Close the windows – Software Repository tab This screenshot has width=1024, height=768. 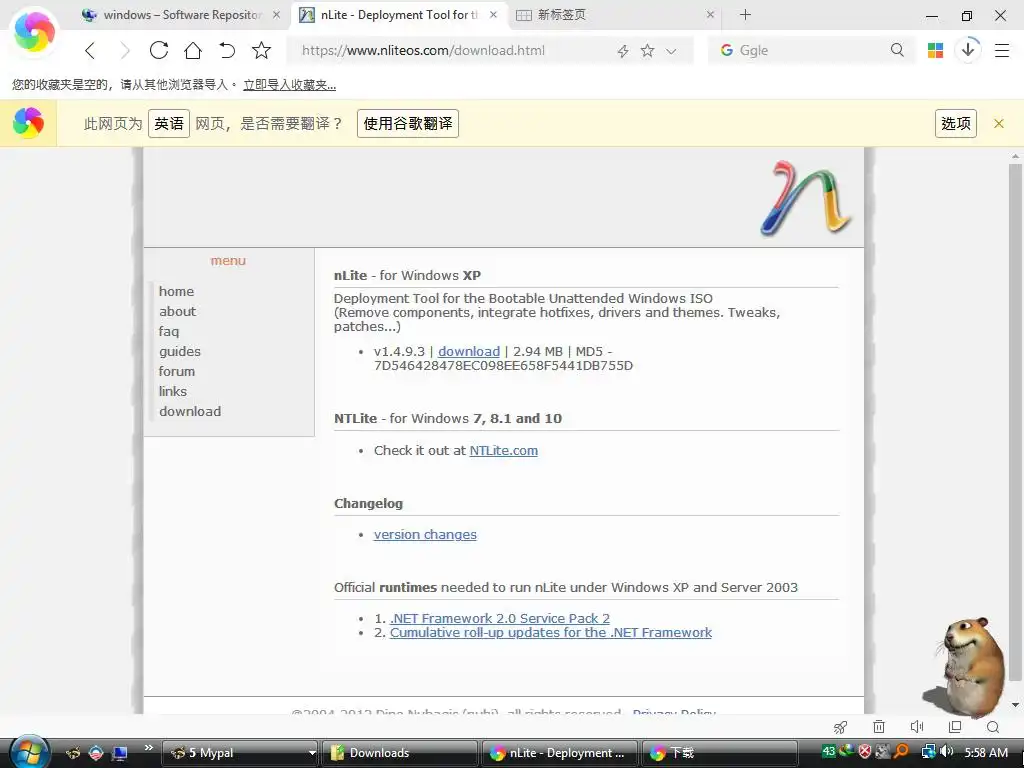(277, 14)
